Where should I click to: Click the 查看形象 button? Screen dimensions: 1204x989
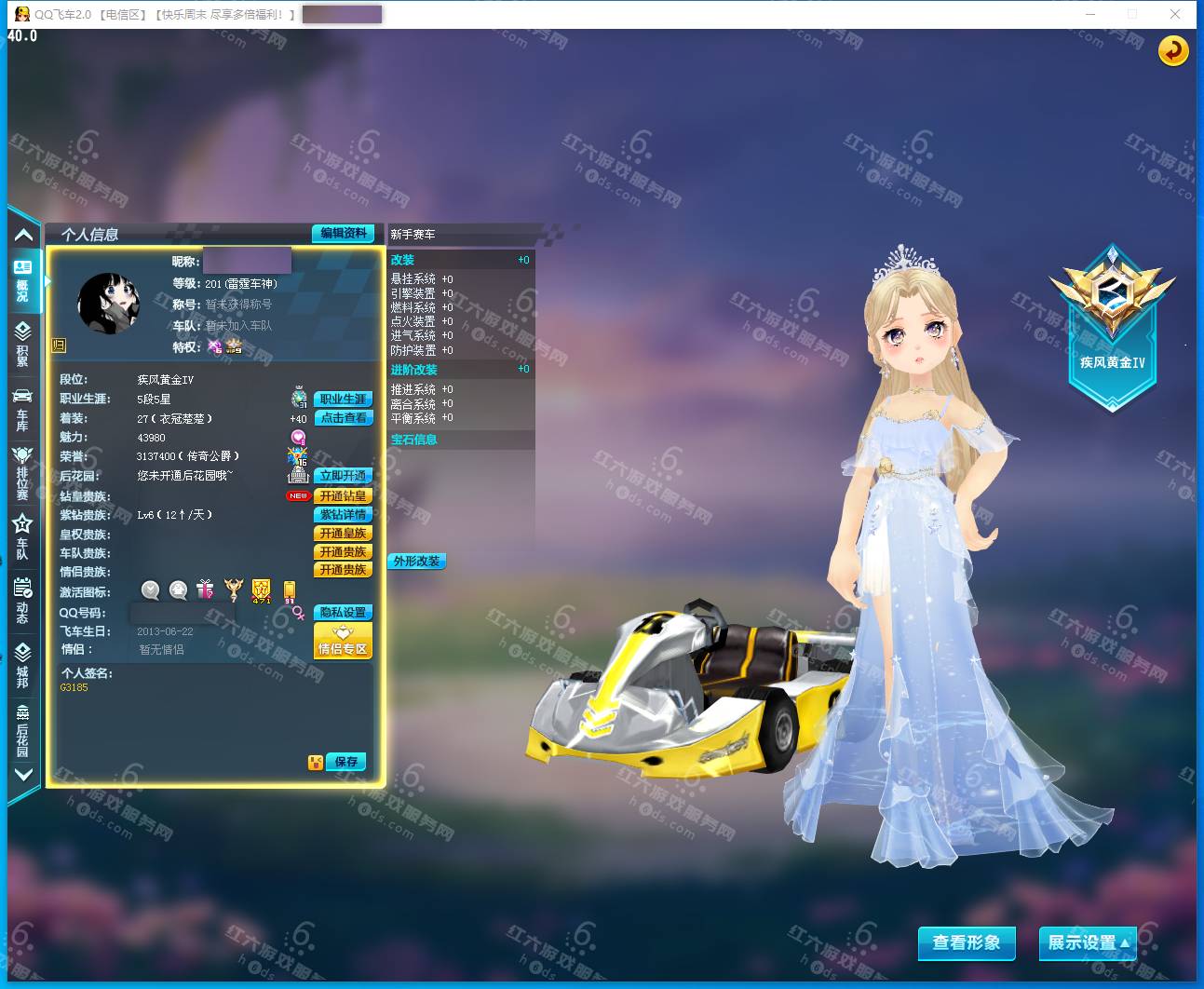point(966,942)
